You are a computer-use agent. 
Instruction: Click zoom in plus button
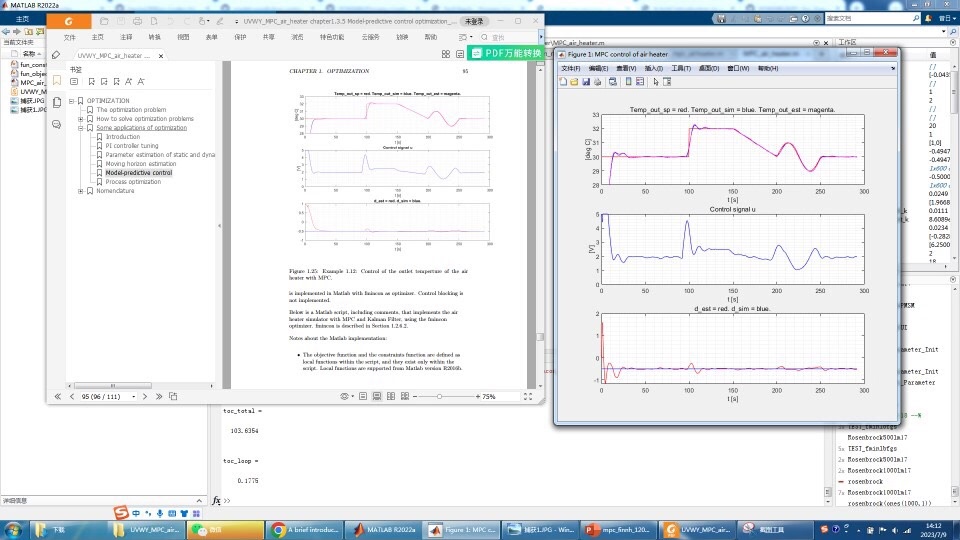pyautogui.click(x=478, y=397)
